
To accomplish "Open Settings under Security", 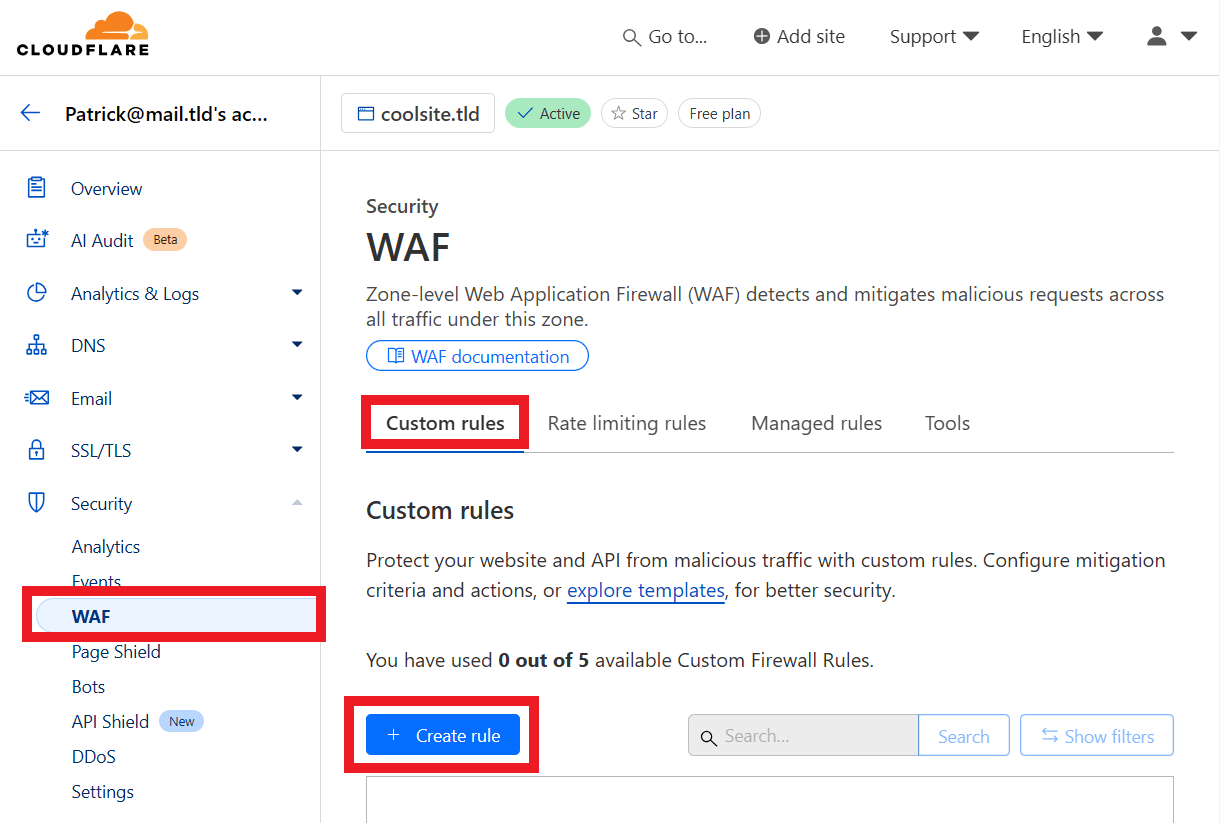I will coord(103,791).
